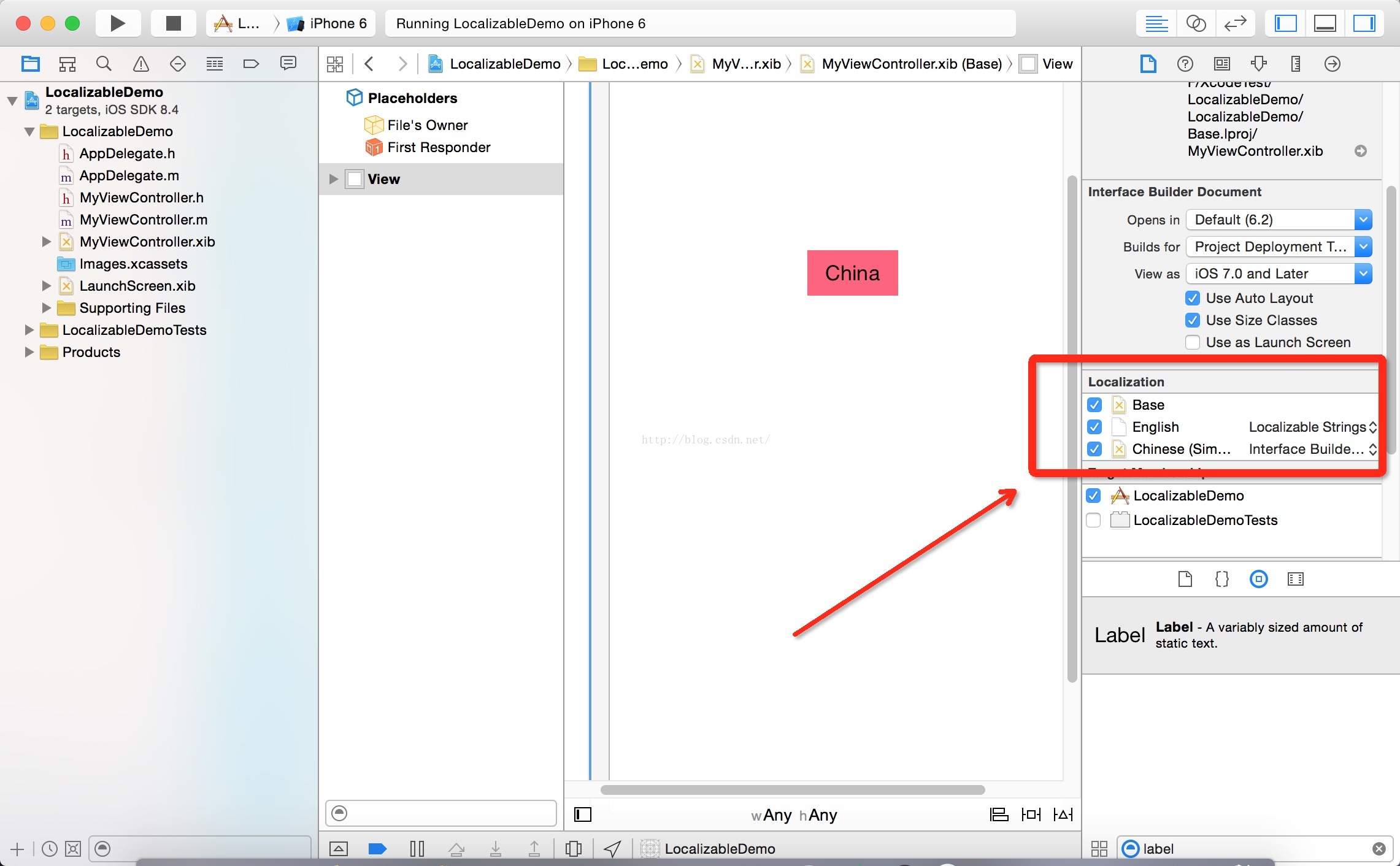Select MyViewController.h in the navigator
This screenshot has height=866, width=1400.
(x=141, y=197)
